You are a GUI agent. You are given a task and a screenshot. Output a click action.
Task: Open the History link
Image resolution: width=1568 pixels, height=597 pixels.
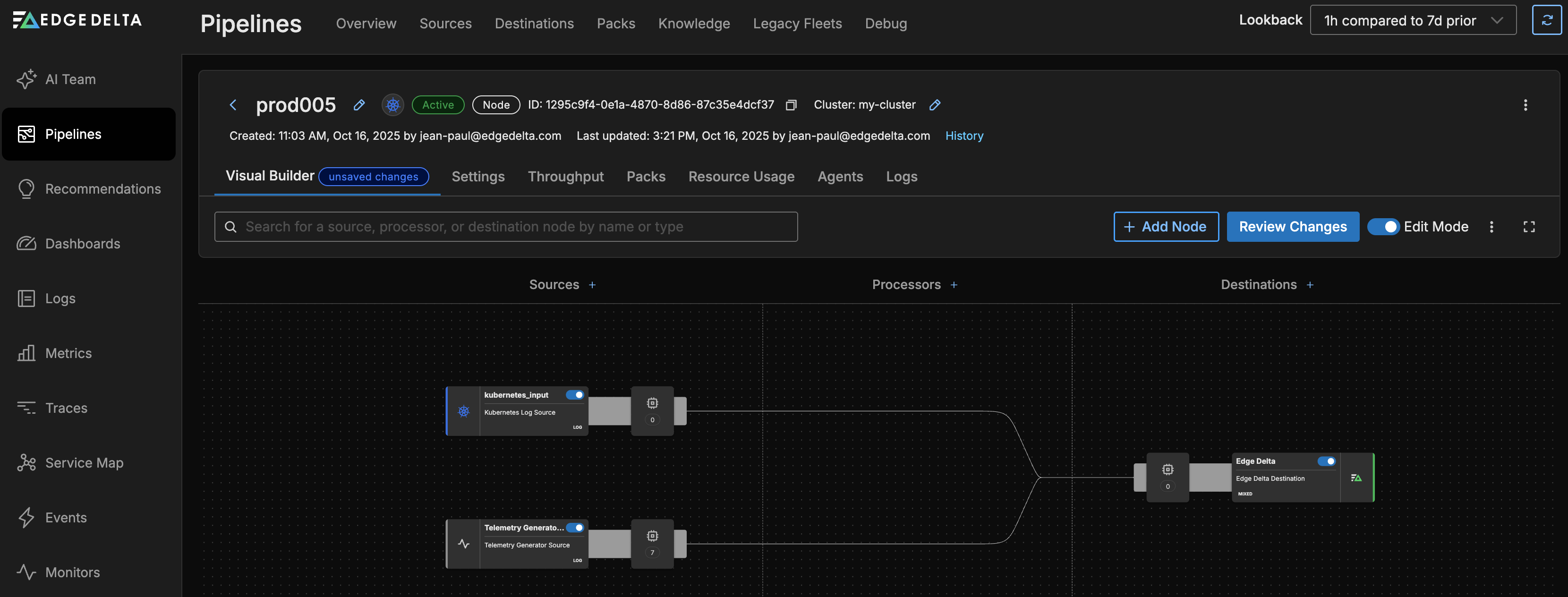[x=963, y=136]
